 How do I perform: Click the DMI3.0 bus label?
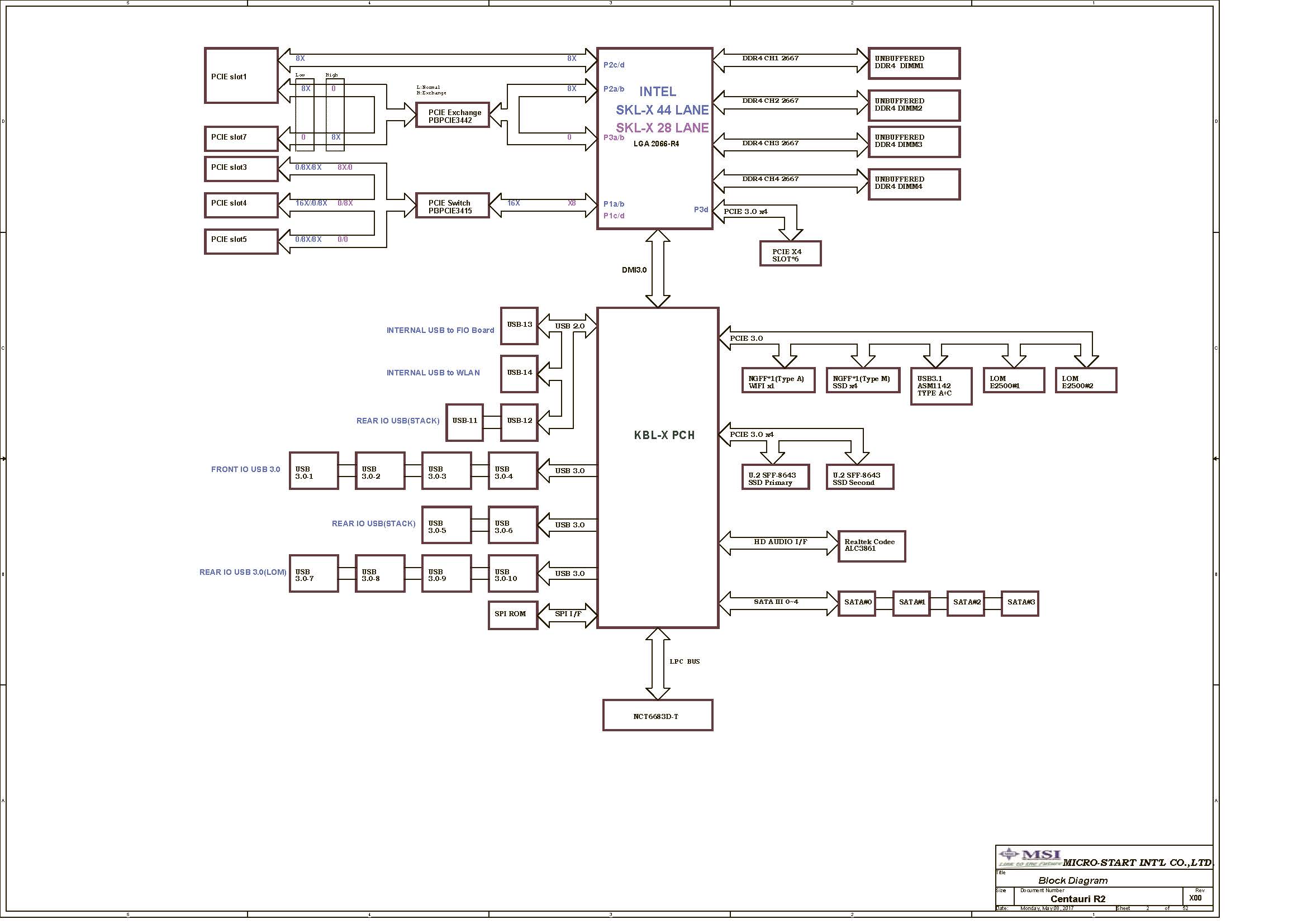click(634, 270)
